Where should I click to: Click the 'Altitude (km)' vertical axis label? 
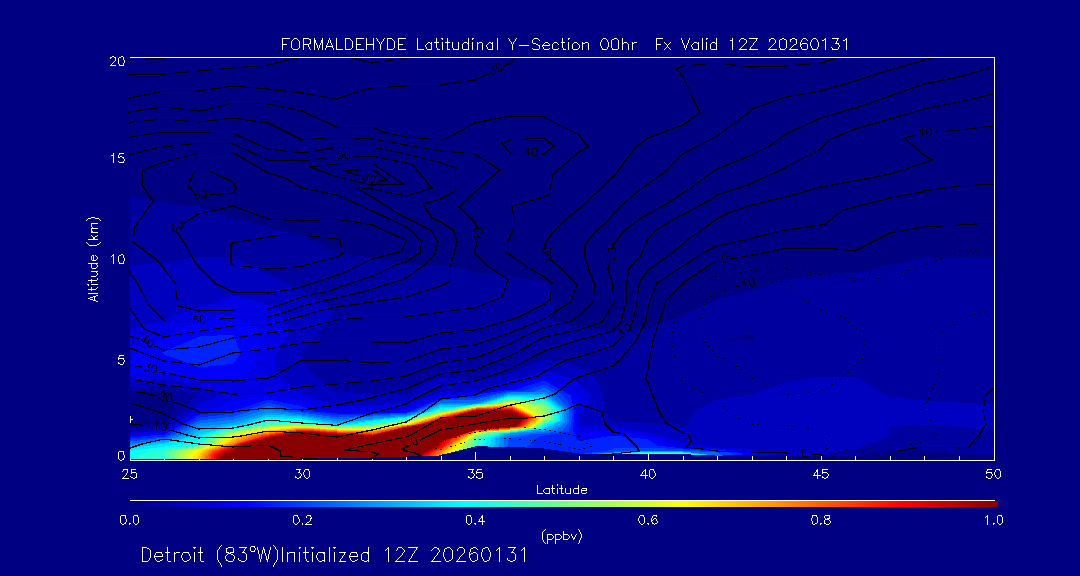pyautogui.click(x=92, y=258)
